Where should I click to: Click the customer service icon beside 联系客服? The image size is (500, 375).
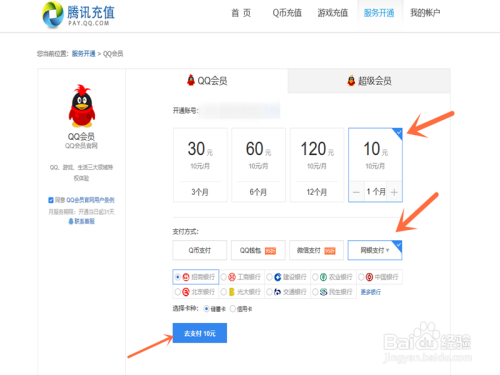[71, 221]
